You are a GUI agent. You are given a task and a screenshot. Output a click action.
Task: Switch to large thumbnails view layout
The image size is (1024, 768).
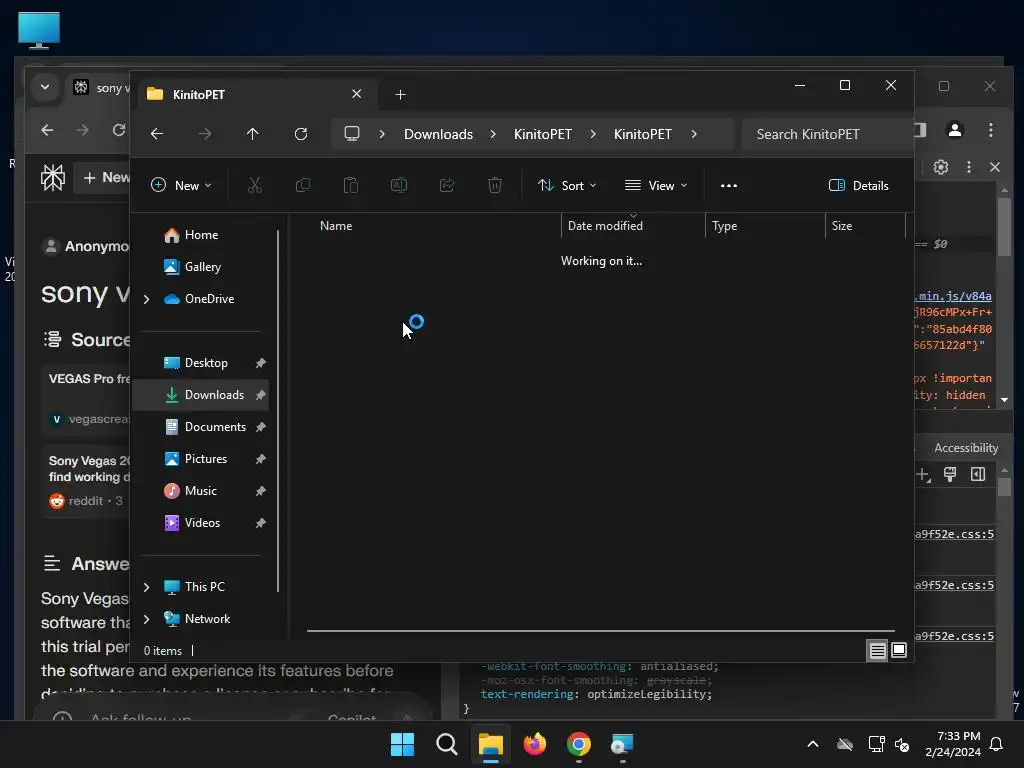[x=899, y=650]
